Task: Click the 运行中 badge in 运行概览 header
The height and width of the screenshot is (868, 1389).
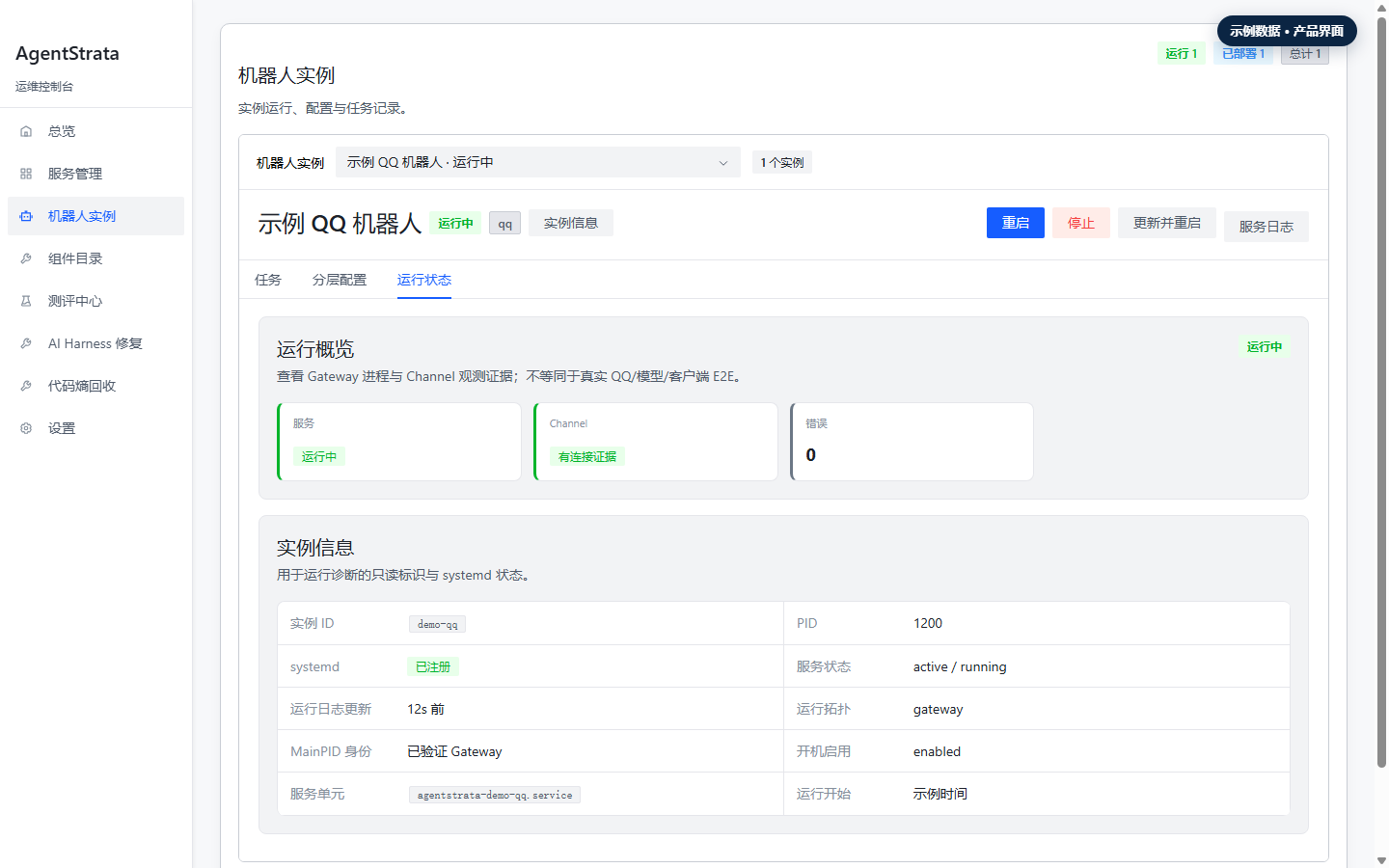Action: tap(1265, 346)
